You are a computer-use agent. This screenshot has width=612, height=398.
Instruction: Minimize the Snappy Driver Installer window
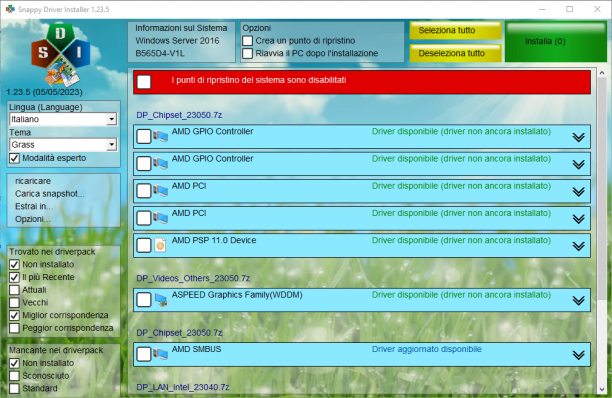(542, 9)
